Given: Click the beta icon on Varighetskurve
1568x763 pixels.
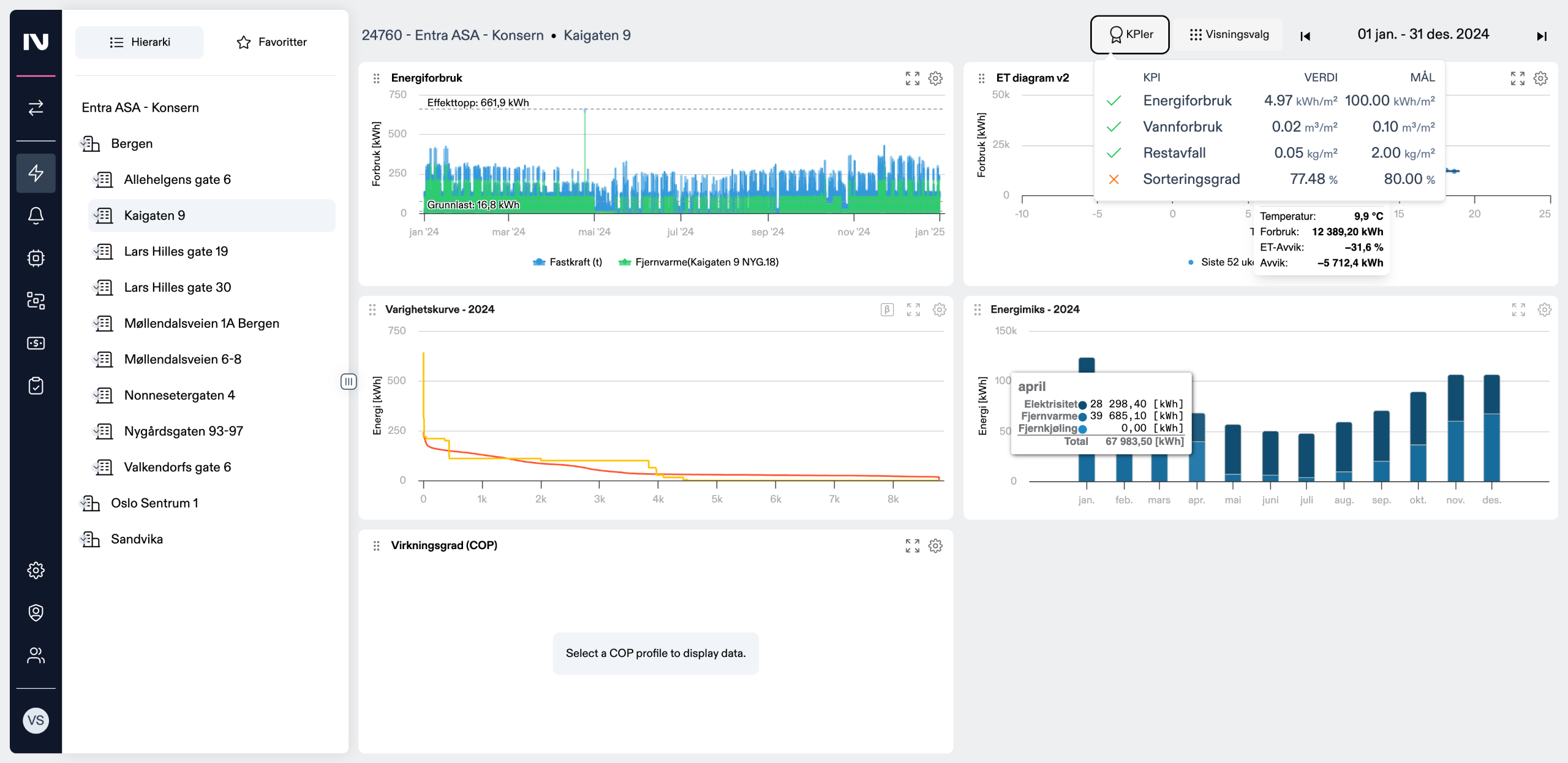Looking at the screenshot, I should point(886,309).
